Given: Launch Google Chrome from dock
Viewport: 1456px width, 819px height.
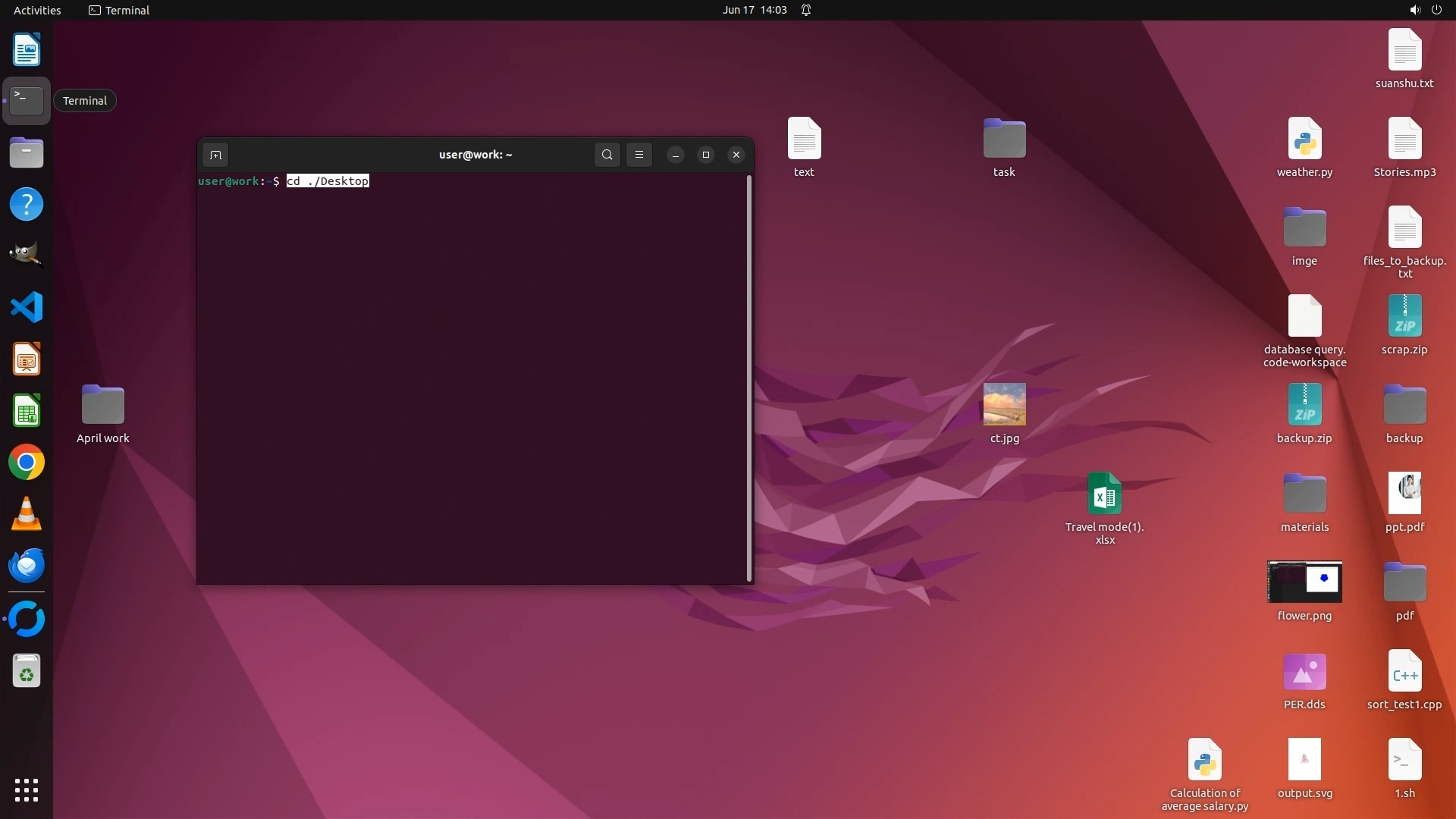Looking at the screenshot, I should click(27, 463).
